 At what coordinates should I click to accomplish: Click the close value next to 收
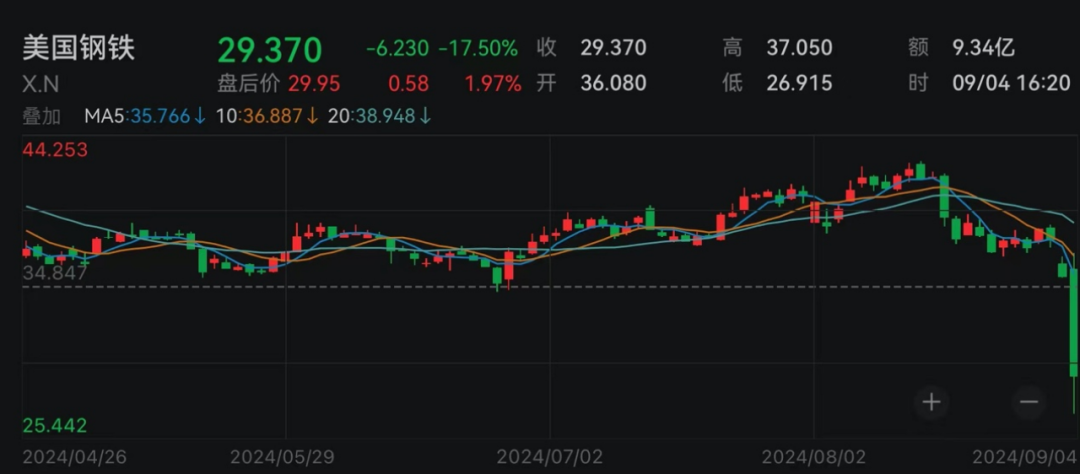[x=613, y=48]
